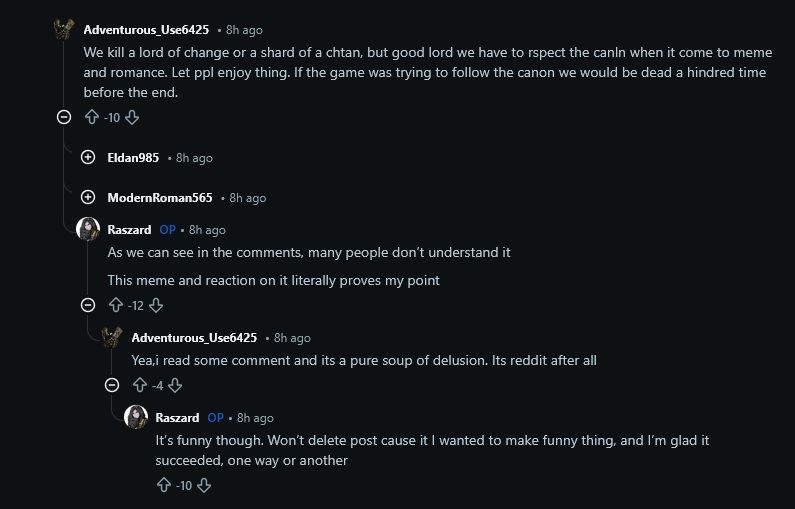Open Eldan985's user profile

[x=133, y=158]
